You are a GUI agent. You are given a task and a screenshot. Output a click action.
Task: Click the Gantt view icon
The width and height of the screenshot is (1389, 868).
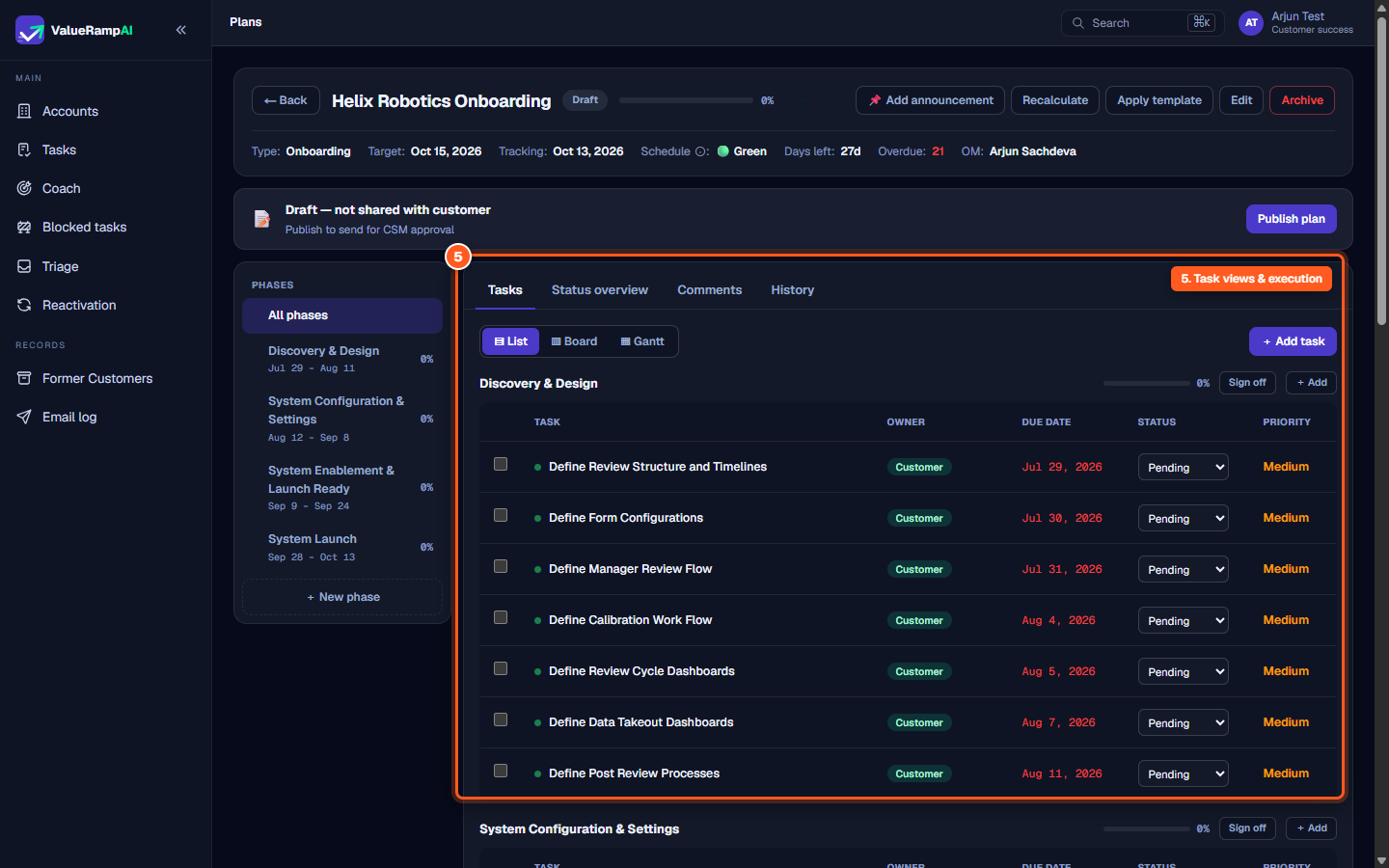click(625, 341)
